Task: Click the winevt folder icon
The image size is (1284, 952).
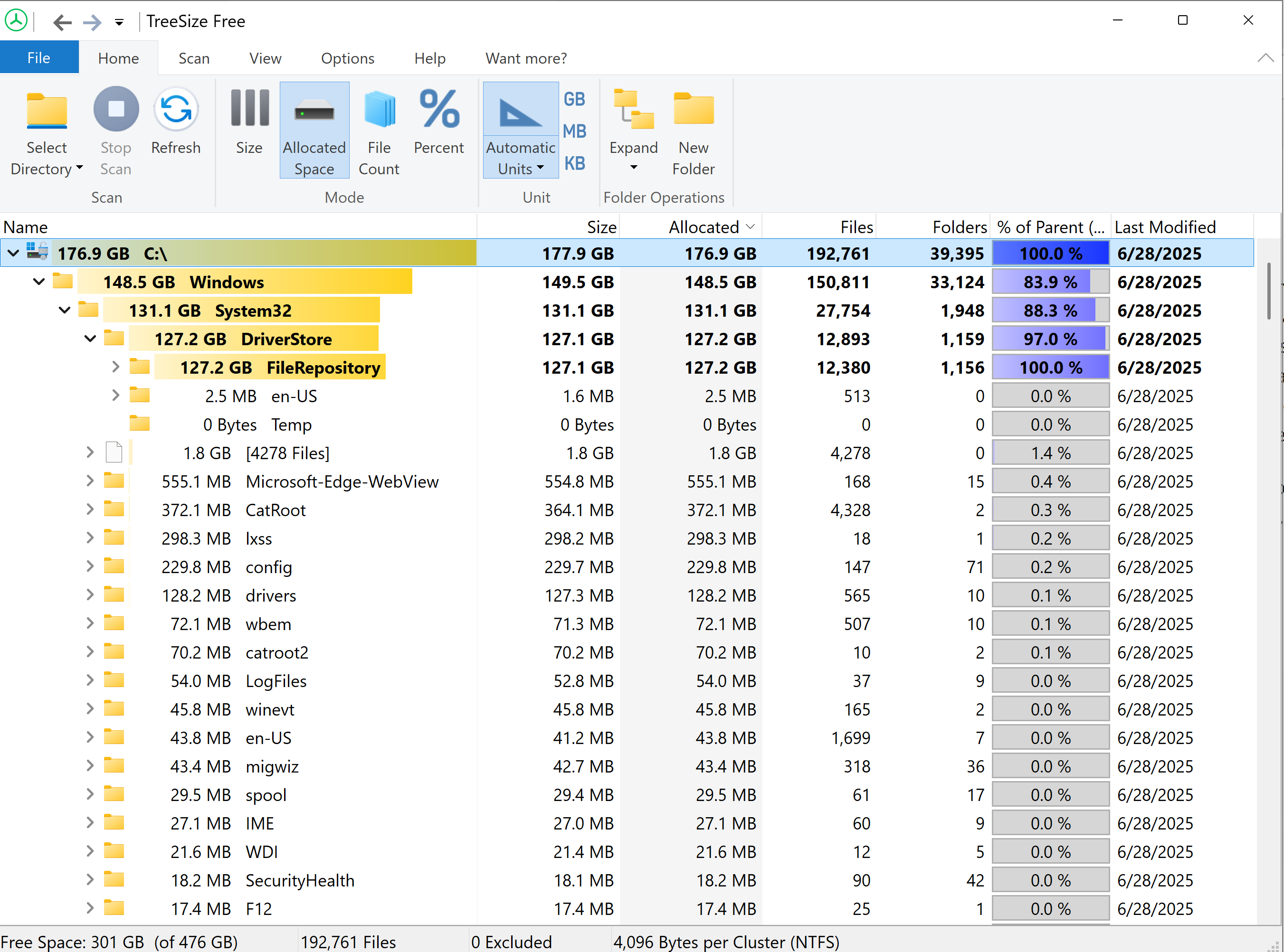Action: [114, 708]
